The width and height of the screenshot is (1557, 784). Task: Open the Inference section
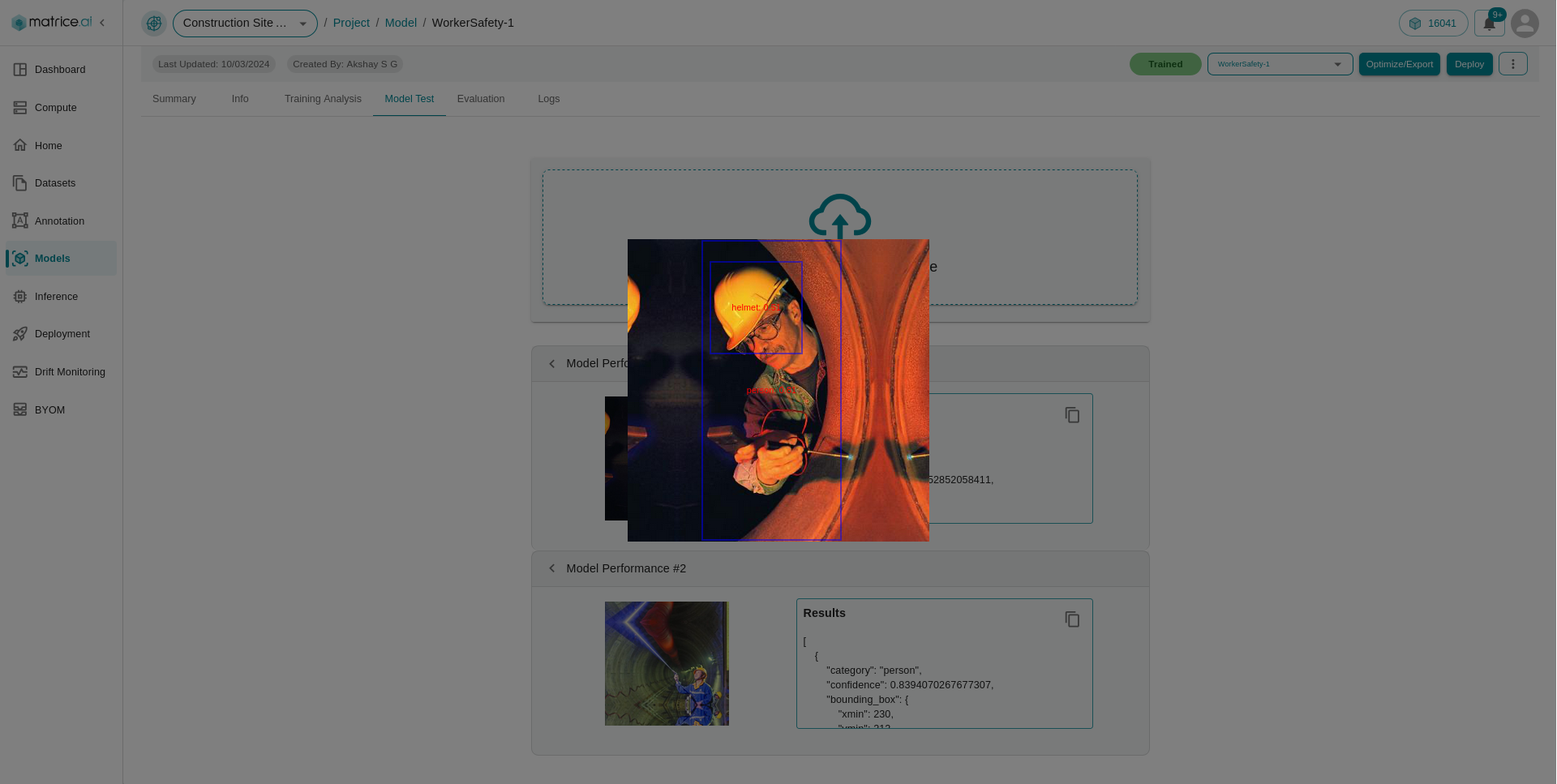click(61, 297)
